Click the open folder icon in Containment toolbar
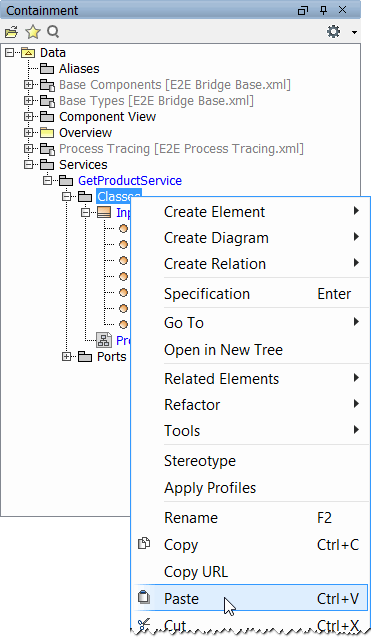The image size is (371, 641). click(11, 32)
